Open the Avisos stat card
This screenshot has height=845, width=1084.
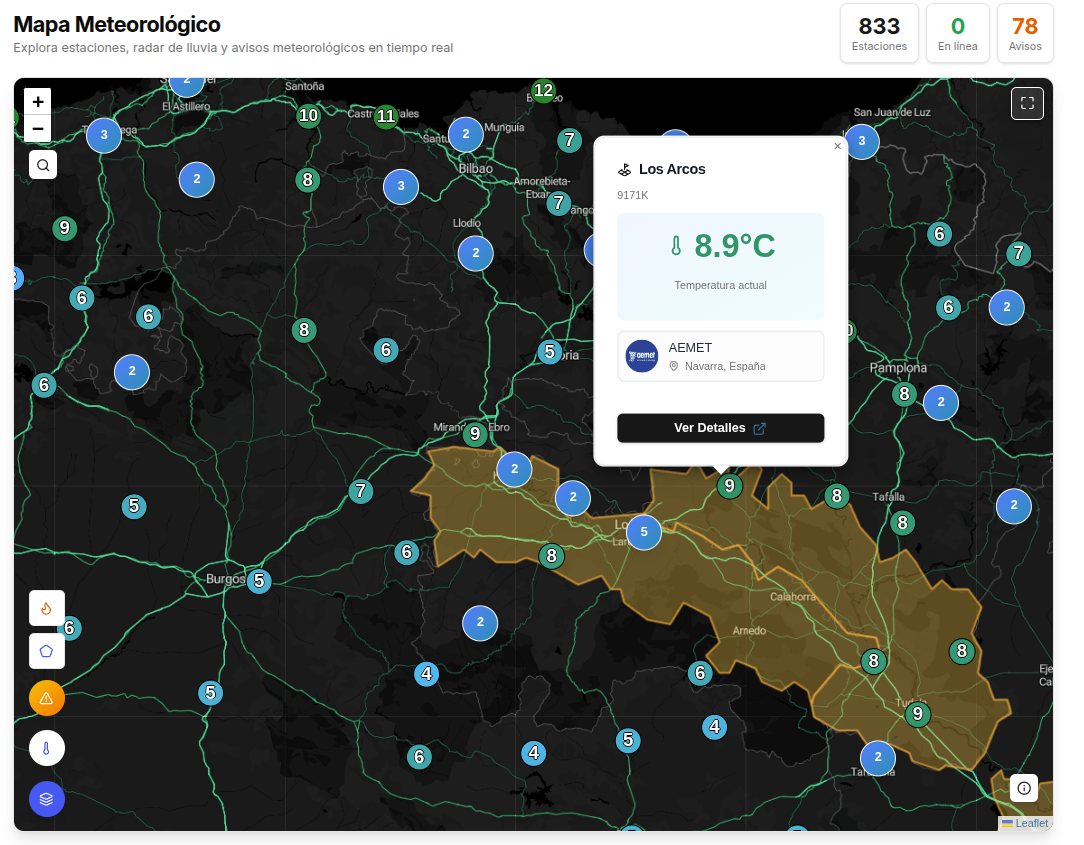(x=1024, y=33)
